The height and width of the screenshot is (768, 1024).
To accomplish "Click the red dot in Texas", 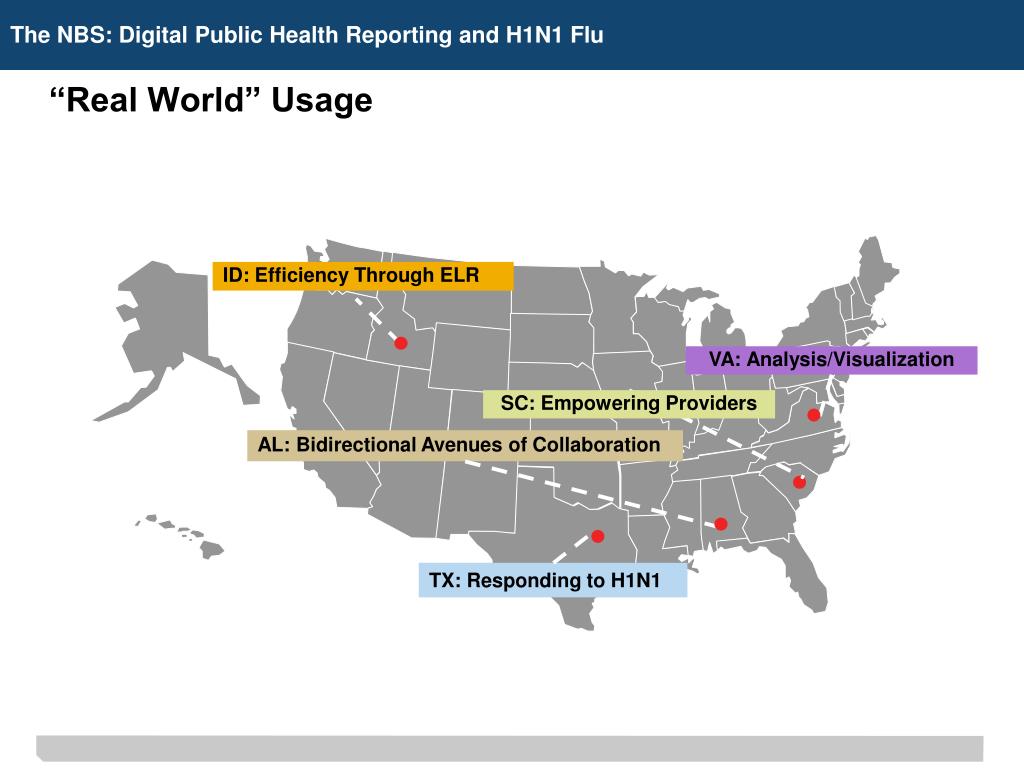I will click(x=598, y=536).
